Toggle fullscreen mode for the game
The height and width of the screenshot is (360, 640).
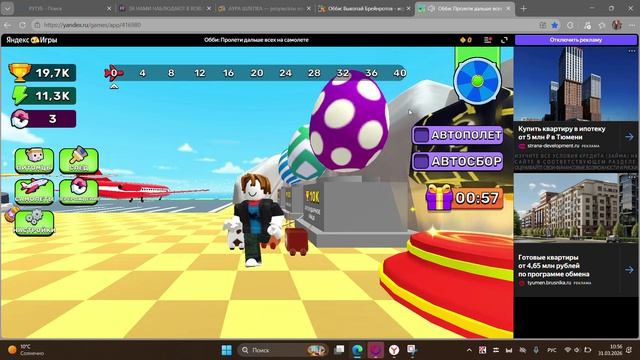click(504, 40)
